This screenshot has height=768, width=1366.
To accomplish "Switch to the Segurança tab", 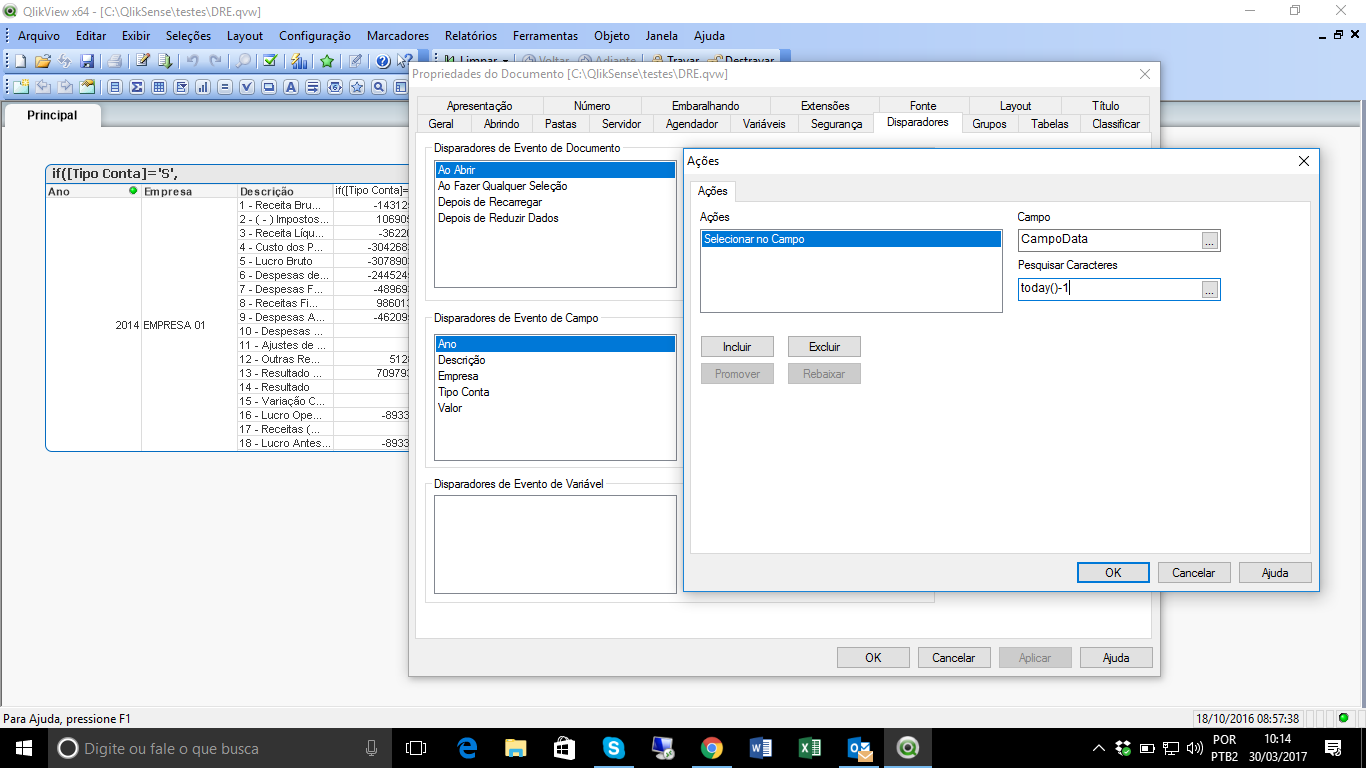I will (x=836, y=124).
